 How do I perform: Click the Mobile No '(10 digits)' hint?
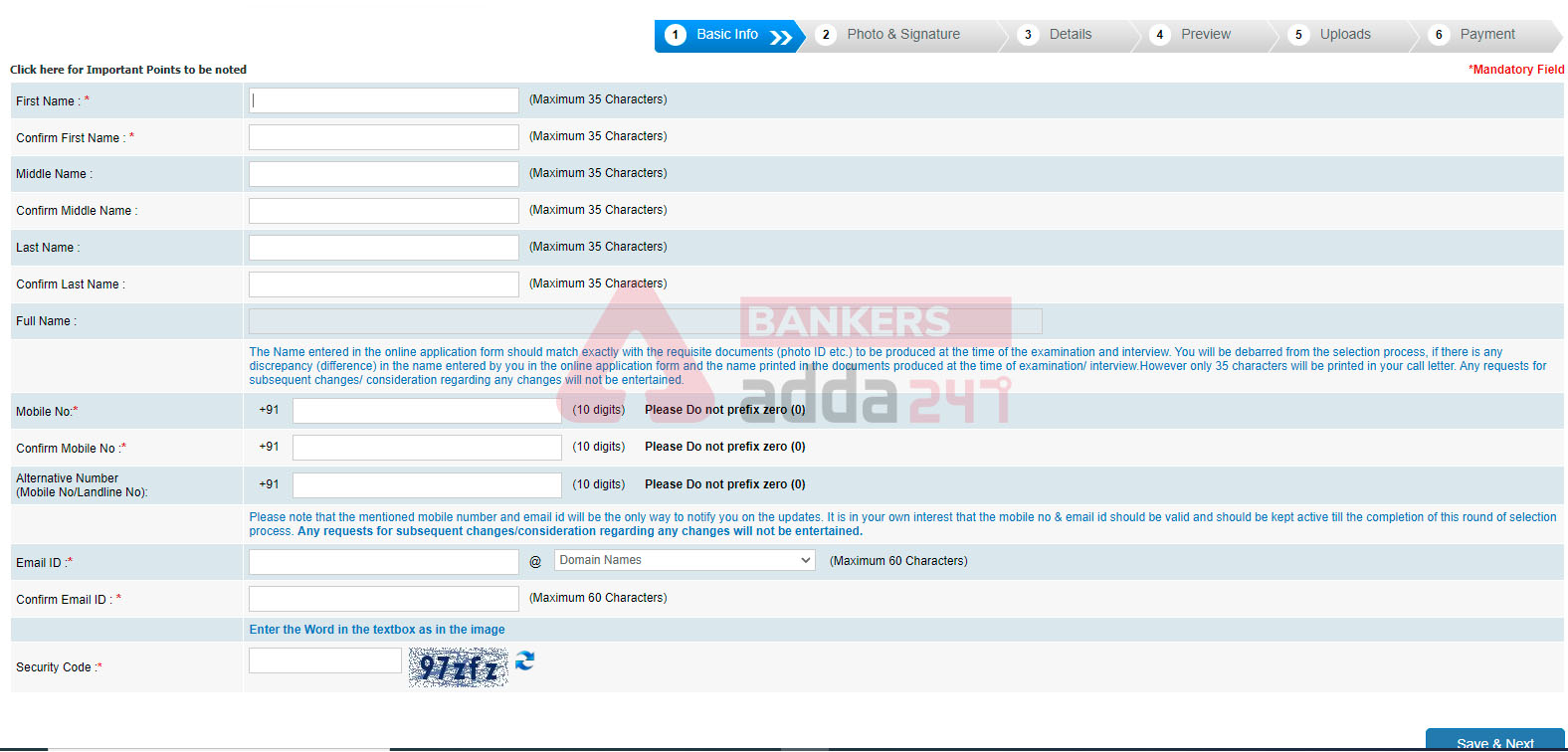[x=599, y=410]
